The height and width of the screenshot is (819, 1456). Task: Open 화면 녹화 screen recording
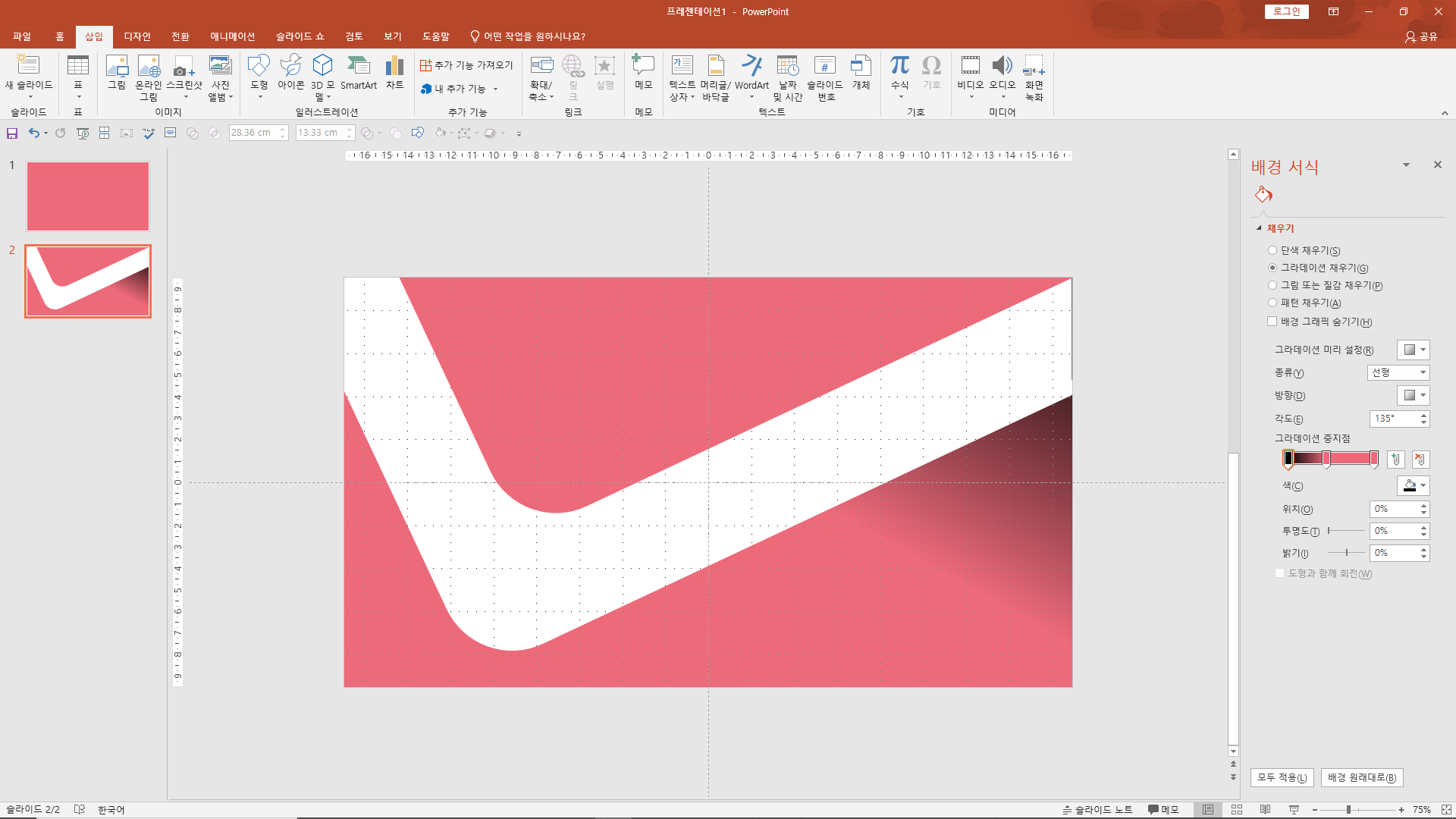click(x=1034, y=77)
